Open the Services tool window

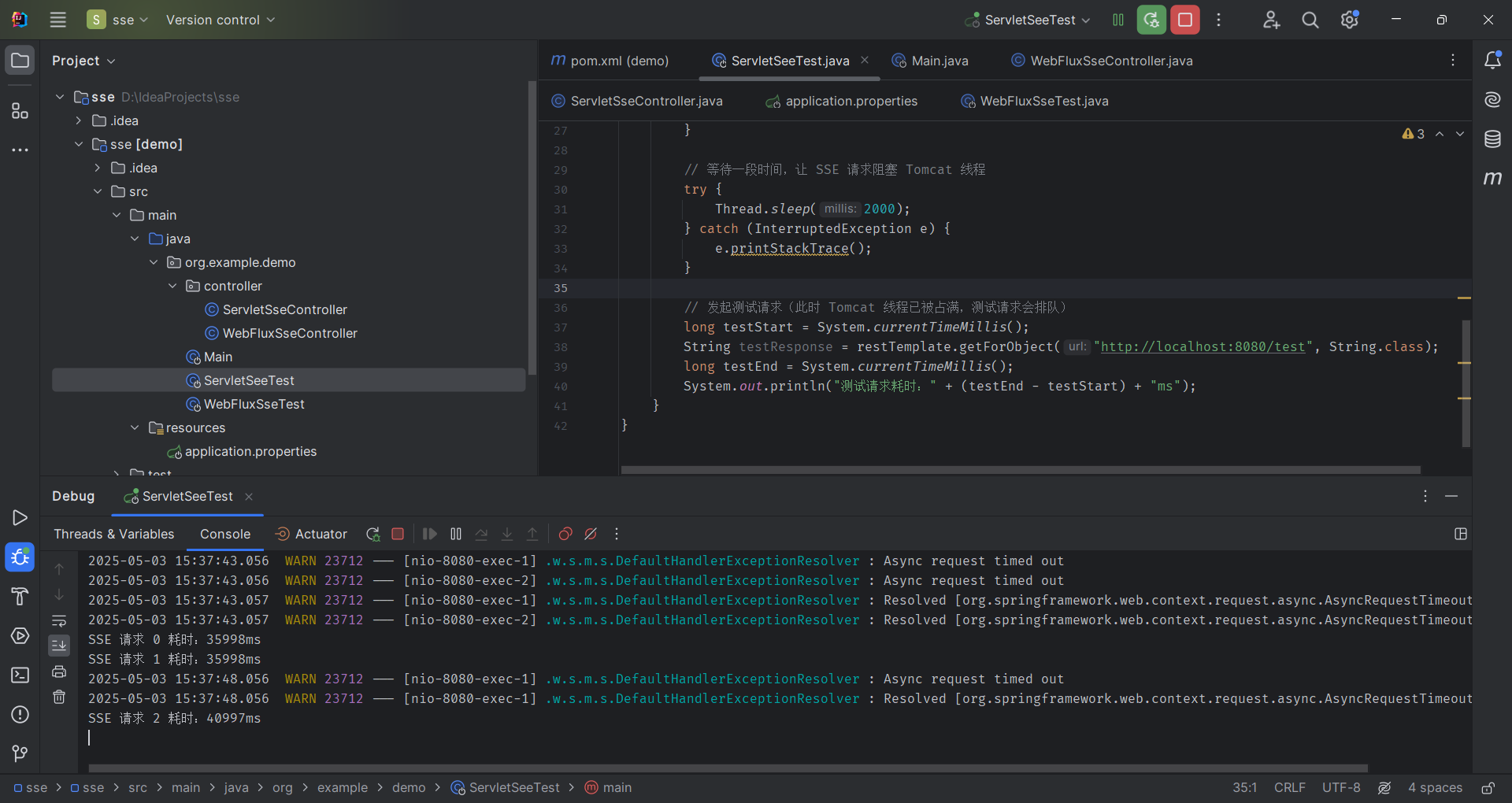tap(20, 635)
